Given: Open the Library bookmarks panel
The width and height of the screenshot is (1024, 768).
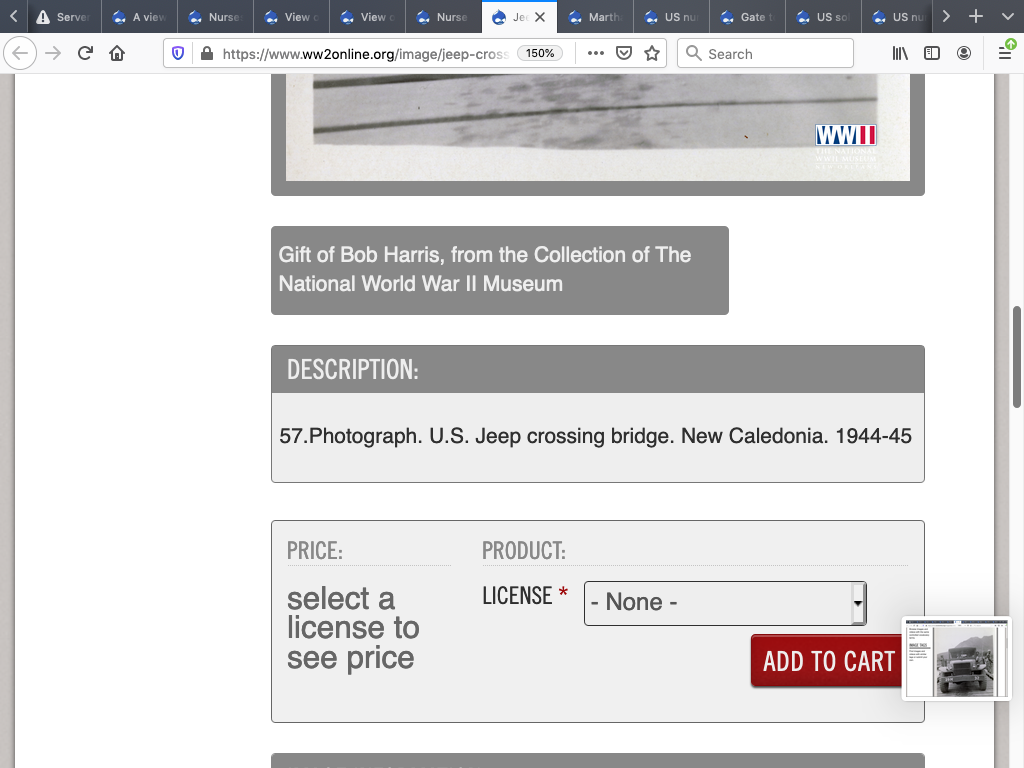Looking at the screenshot, I should (x=900, y=53).
